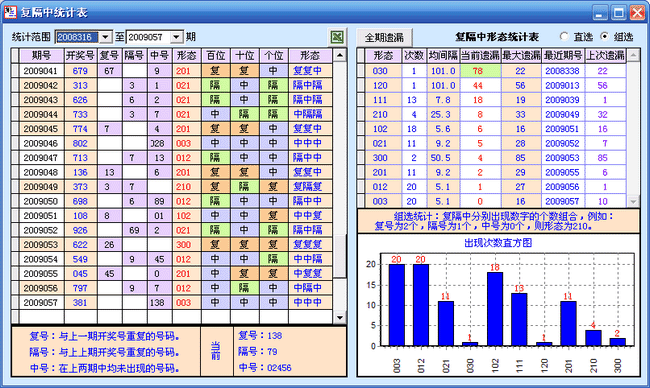This screenshot has width=650, height=388.
Task: Click the app icon in title bar
Action: pos(10,12)
